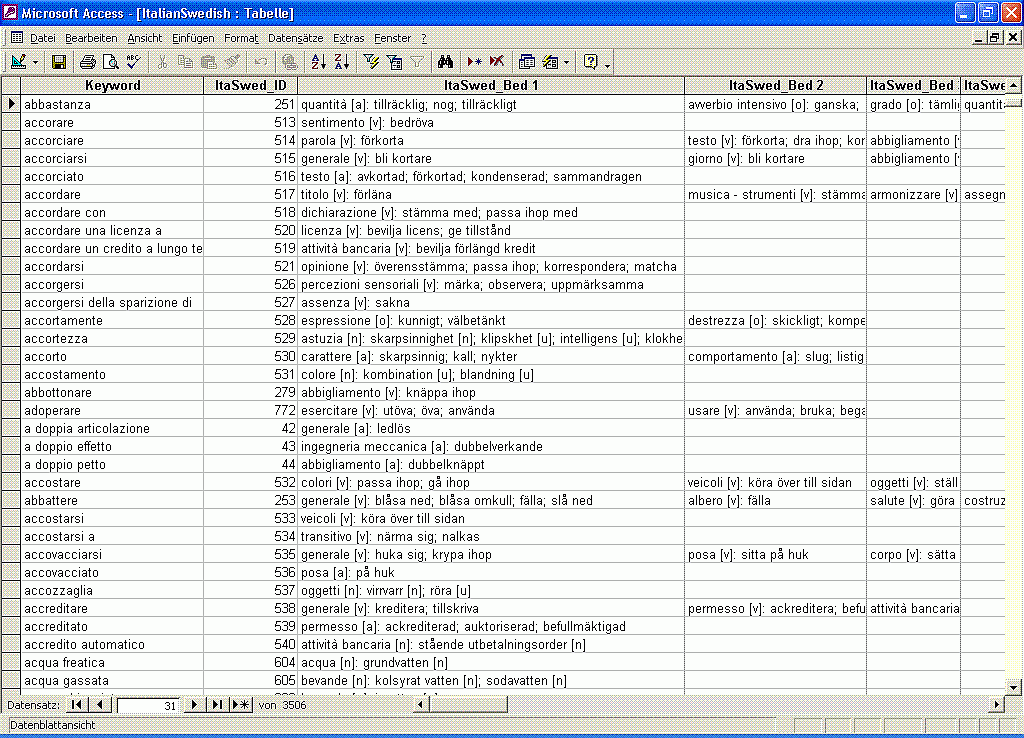Click the ID cell showing 772
This screenshot has height=738, width=1024.
tap(251, 410)
